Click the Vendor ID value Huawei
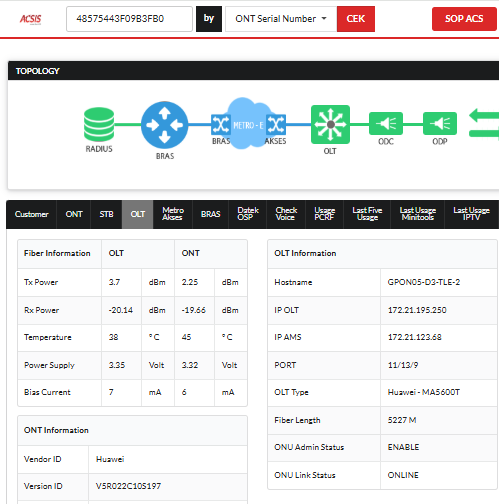The height and width of the screenshot is (504, 499). pos(110,459)
